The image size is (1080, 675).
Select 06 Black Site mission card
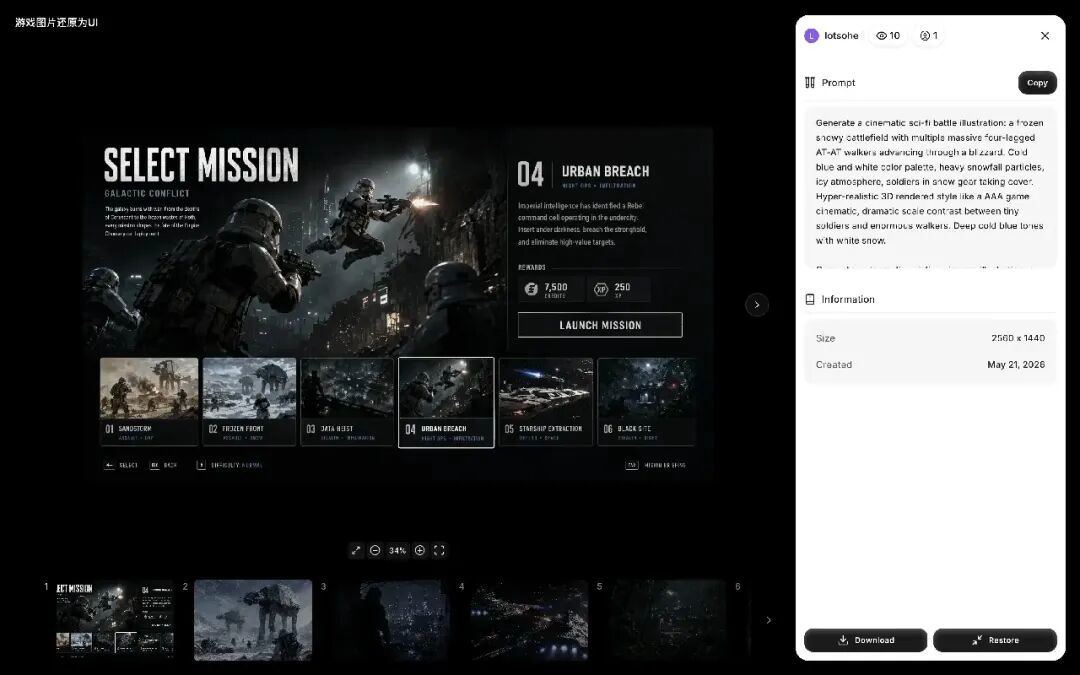646,402
